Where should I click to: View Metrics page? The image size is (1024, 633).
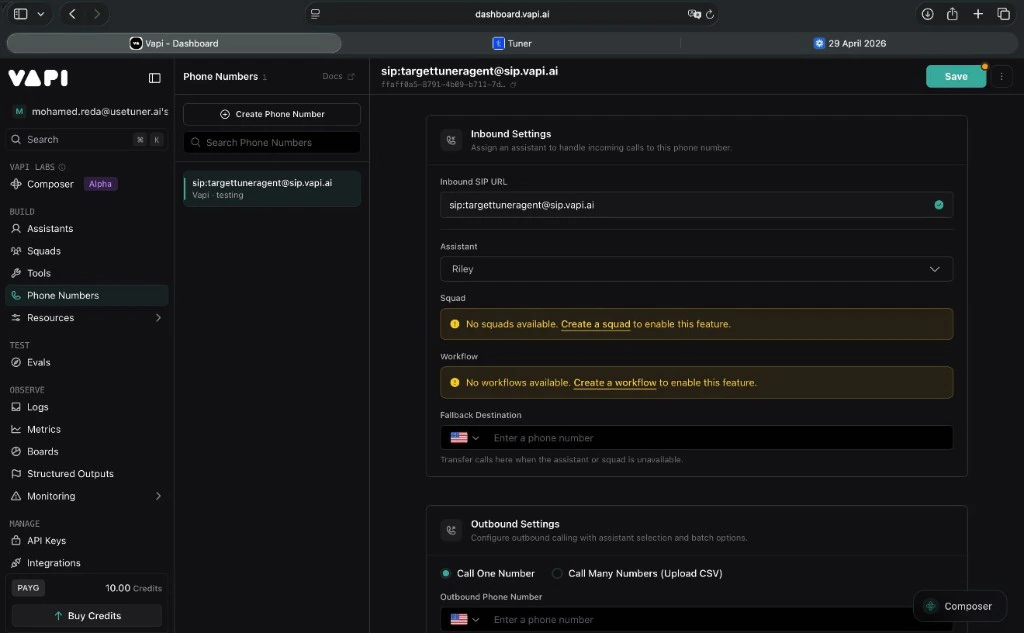point(44,429)
